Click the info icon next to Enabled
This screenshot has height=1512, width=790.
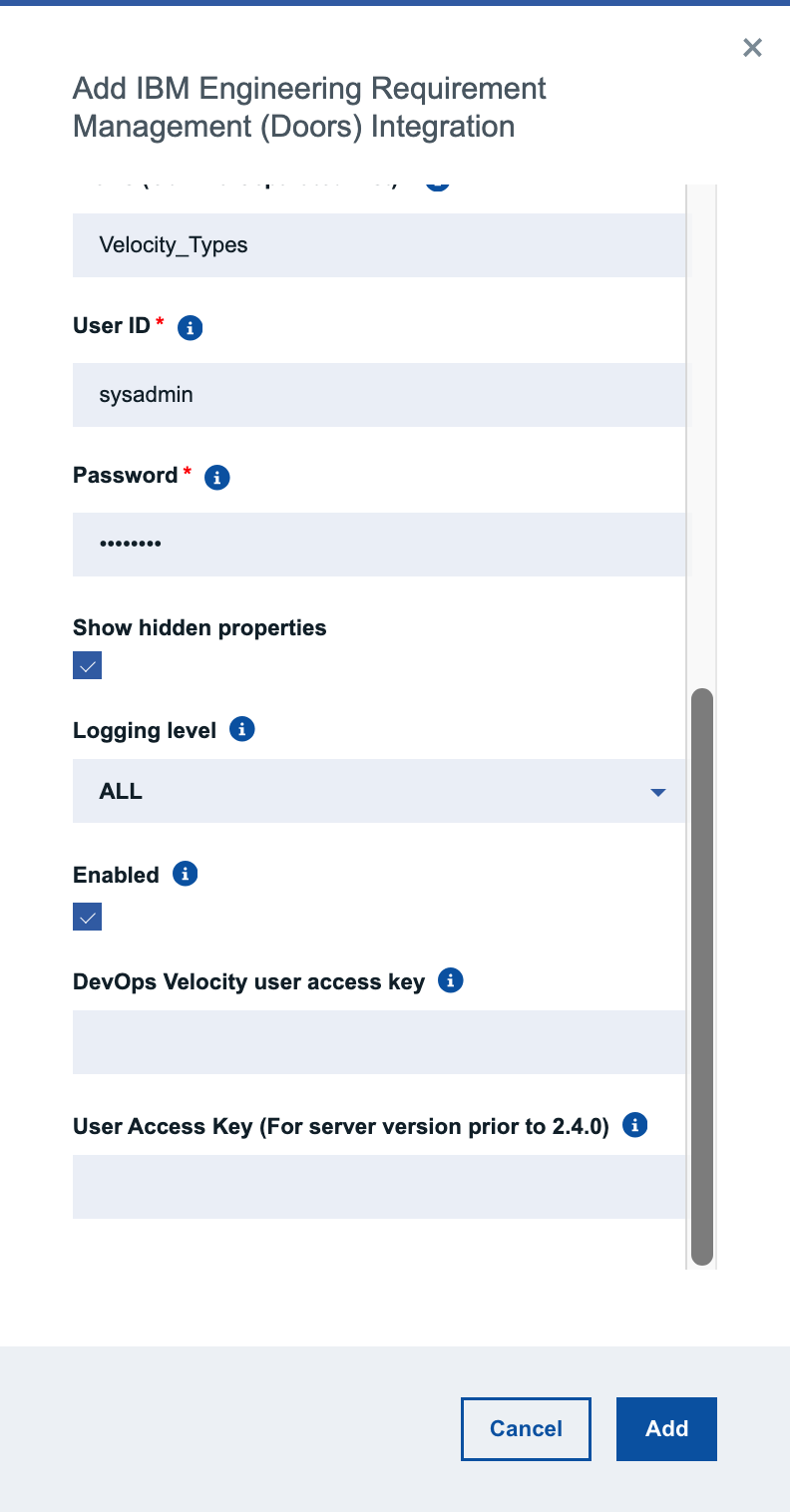186,874
